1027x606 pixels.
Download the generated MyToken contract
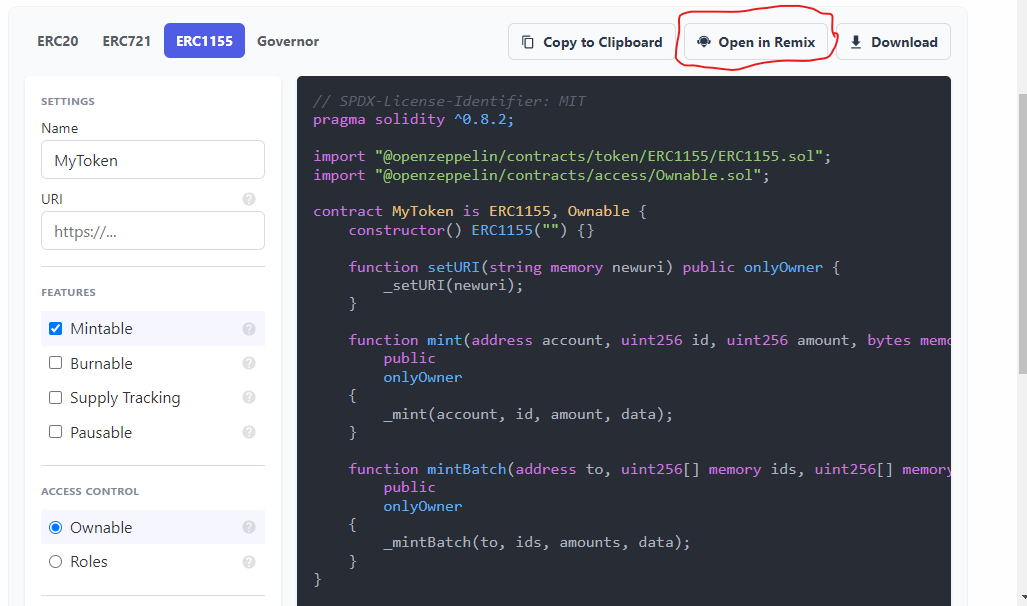click(893, 41)
